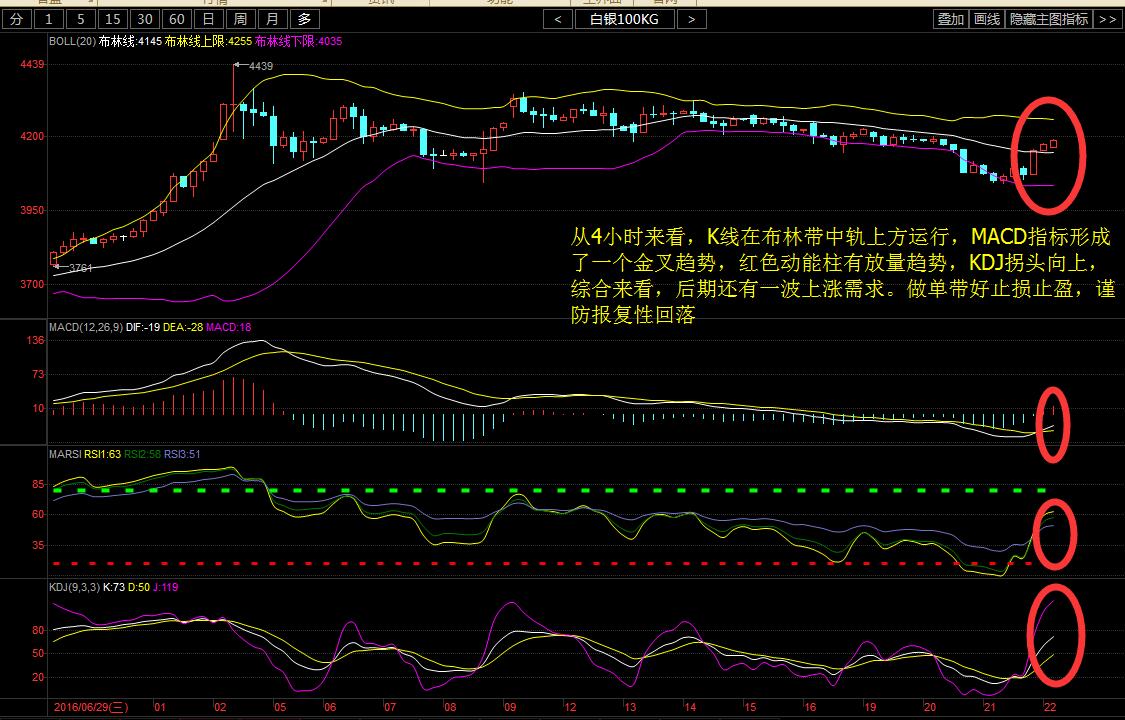1125x720 pixels.
Task: Expand more options with the >> button
Action: (1106, 19)
